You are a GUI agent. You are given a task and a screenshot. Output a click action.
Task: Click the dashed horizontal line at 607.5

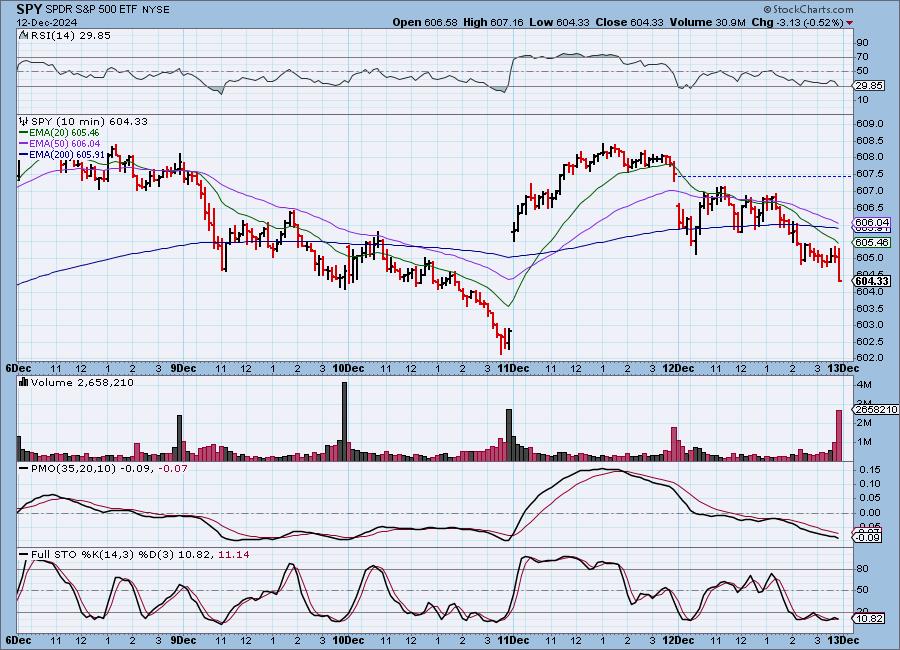click(x=765, y=176)
